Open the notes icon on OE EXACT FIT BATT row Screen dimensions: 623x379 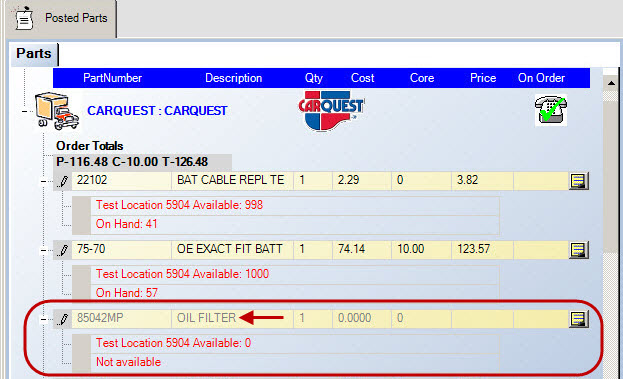(578, 250)
